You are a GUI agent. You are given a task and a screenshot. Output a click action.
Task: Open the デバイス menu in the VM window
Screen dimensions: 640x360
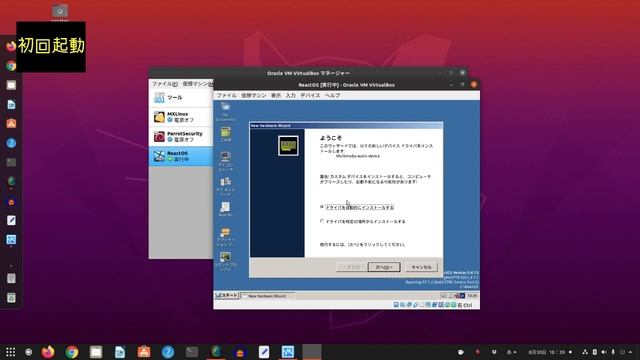click(310, 95)
